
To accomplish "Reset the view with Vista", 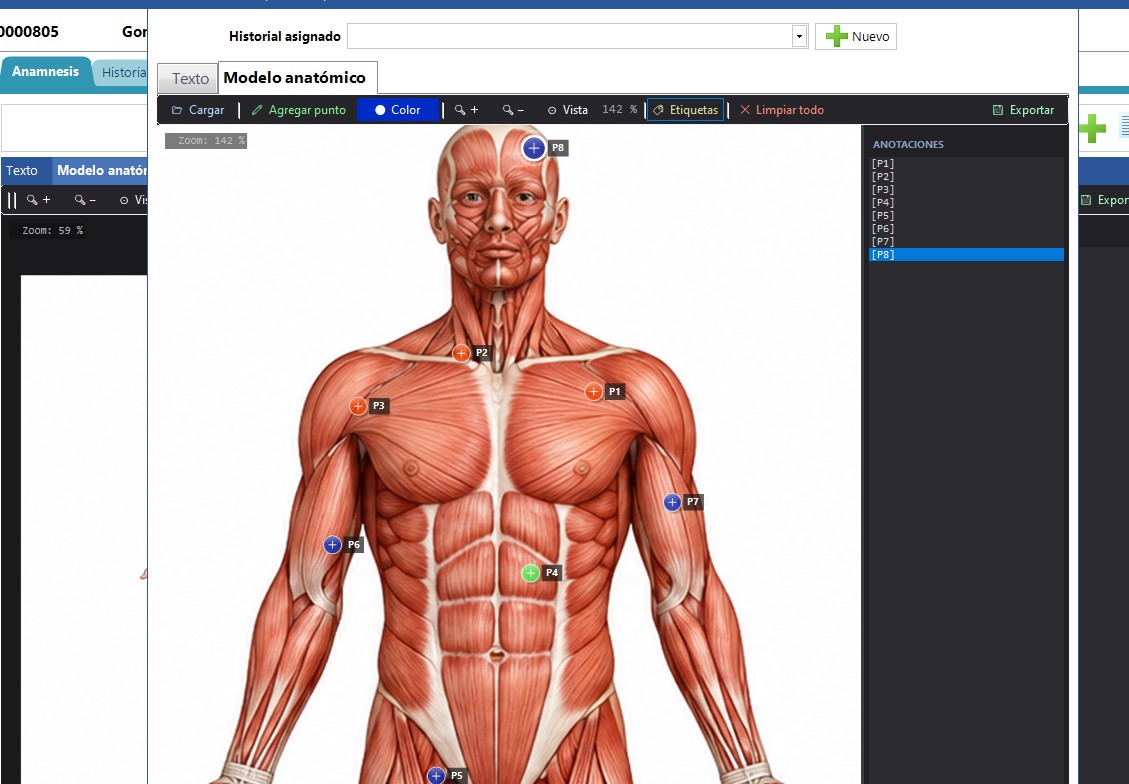I will tap(567, 110).
